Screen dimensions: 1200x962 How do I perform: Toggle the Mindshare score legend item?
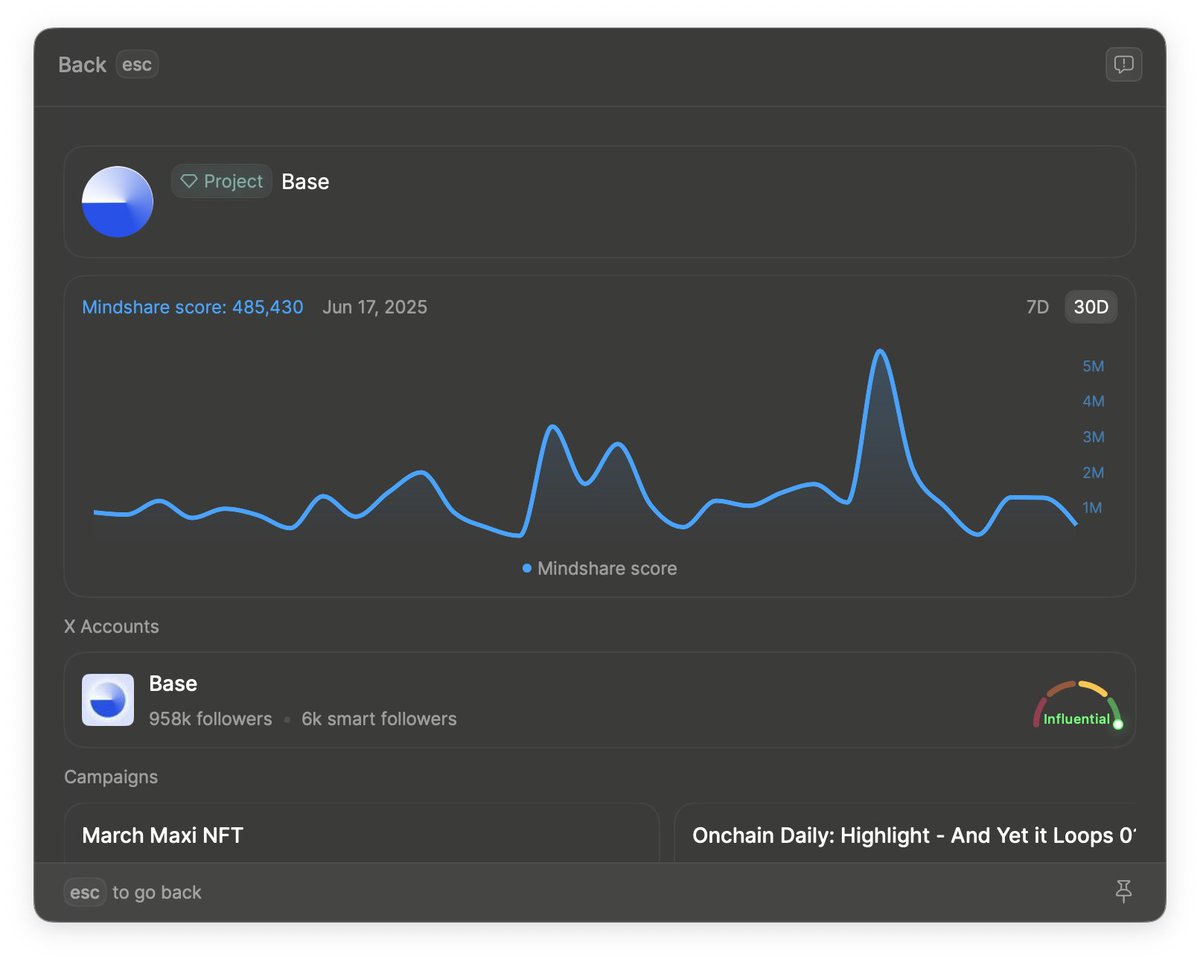click(x=600, y=568)
